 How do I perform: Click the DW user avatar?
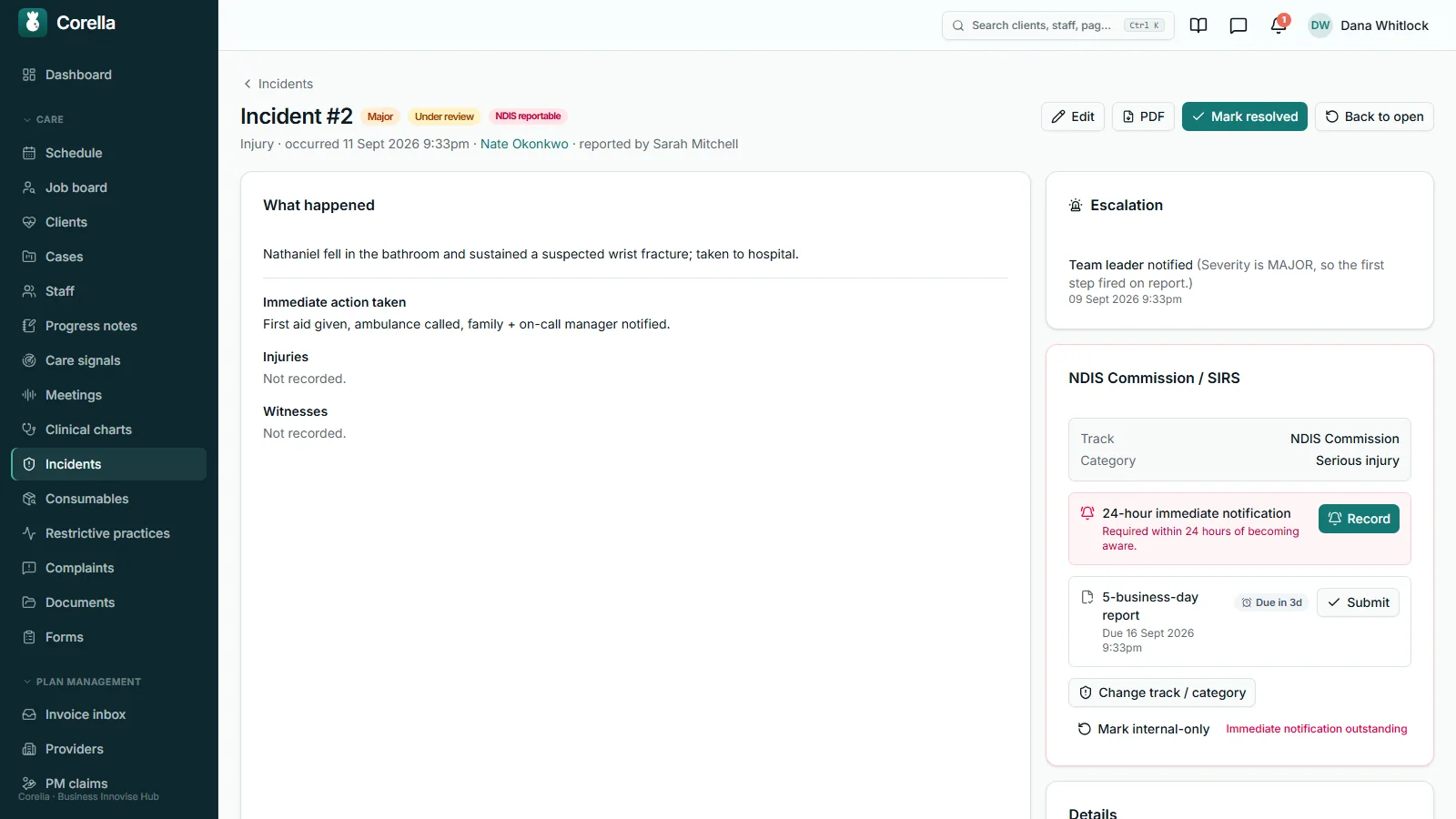(x=1320, y=25)
